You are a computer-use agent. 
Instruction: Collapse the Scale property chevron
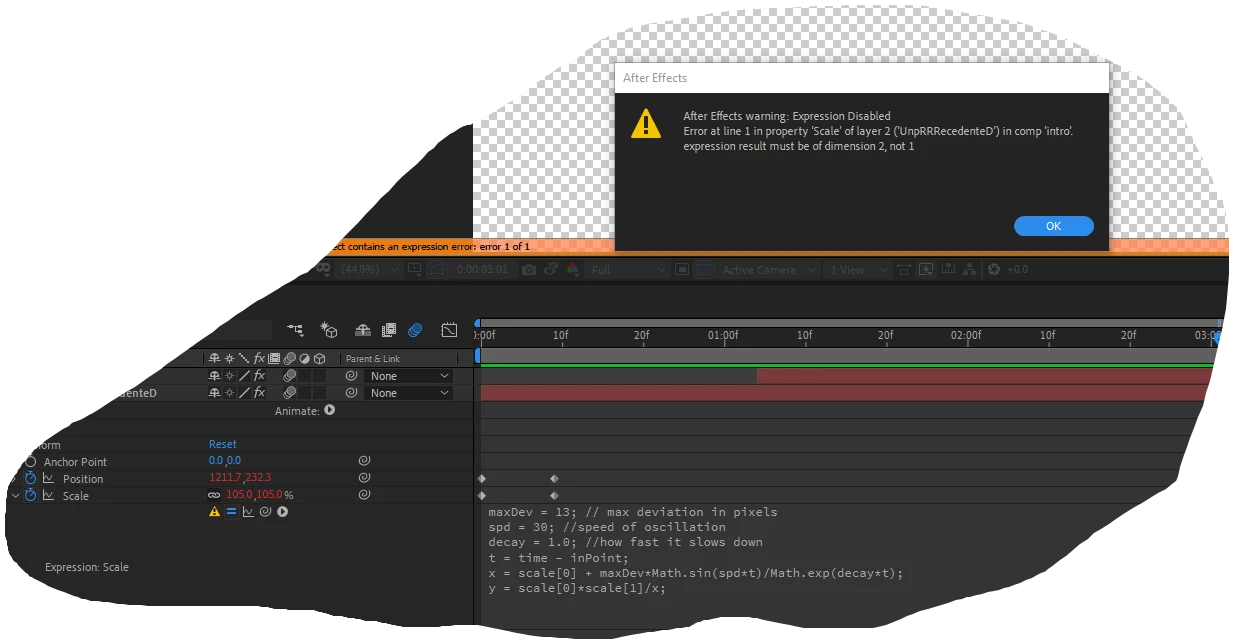[x=14, y=496]
